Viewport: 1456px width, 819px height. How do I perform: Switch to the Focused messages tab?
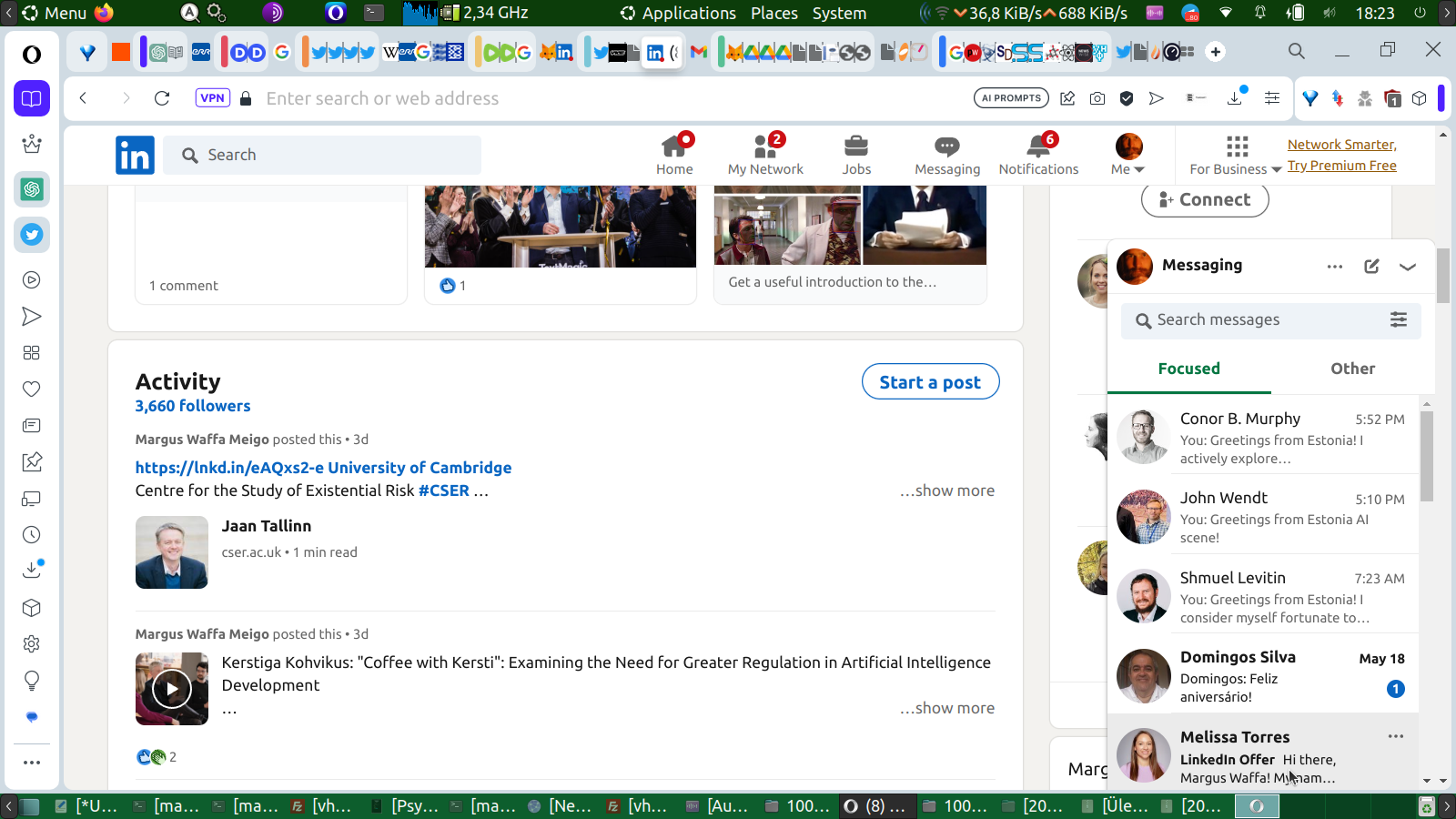[x=1188, y=369]
